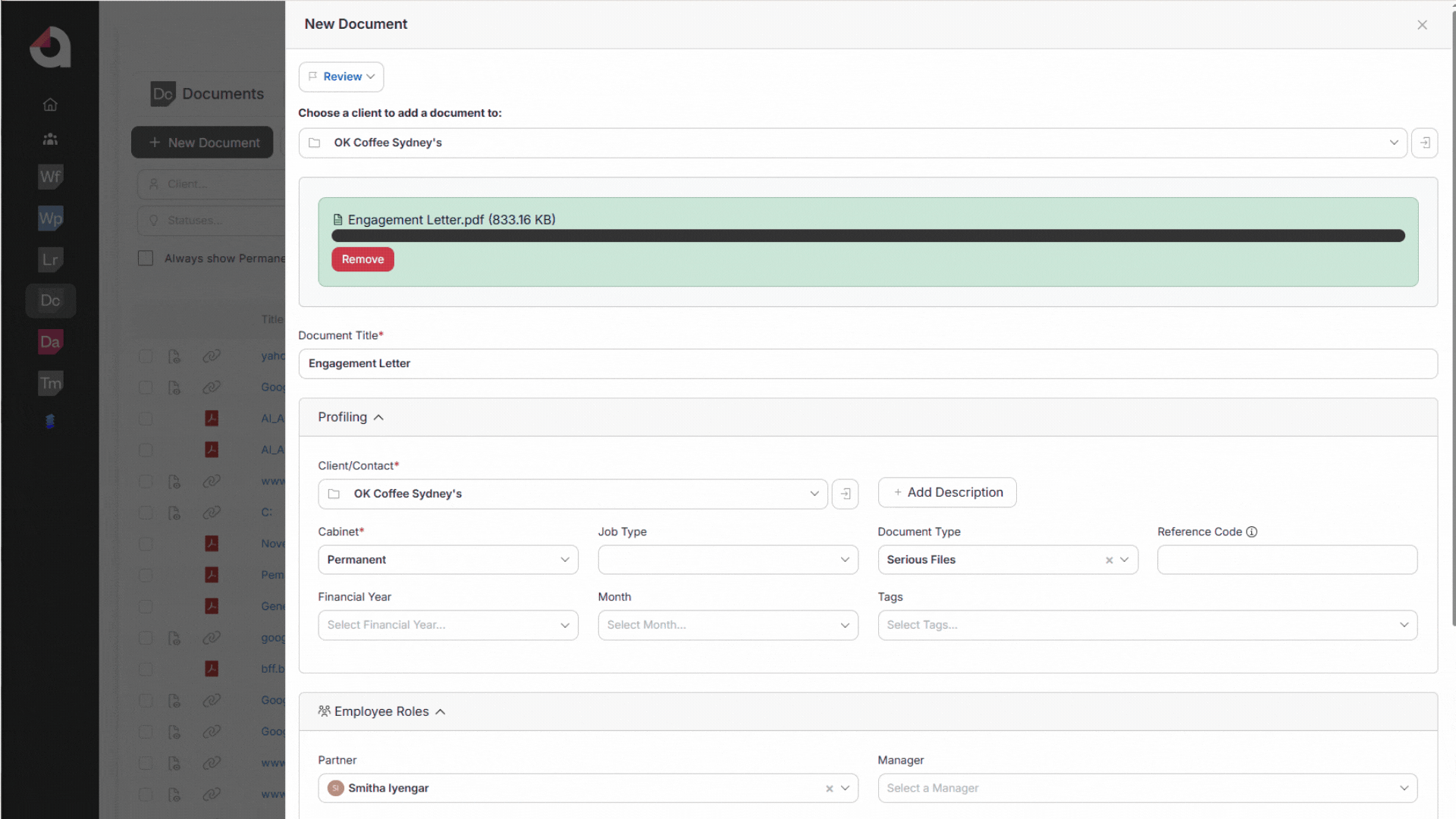The width and height of the screenshot is (1456, 819).
Task: Click the Add Description button
Action: coord(946,492)
